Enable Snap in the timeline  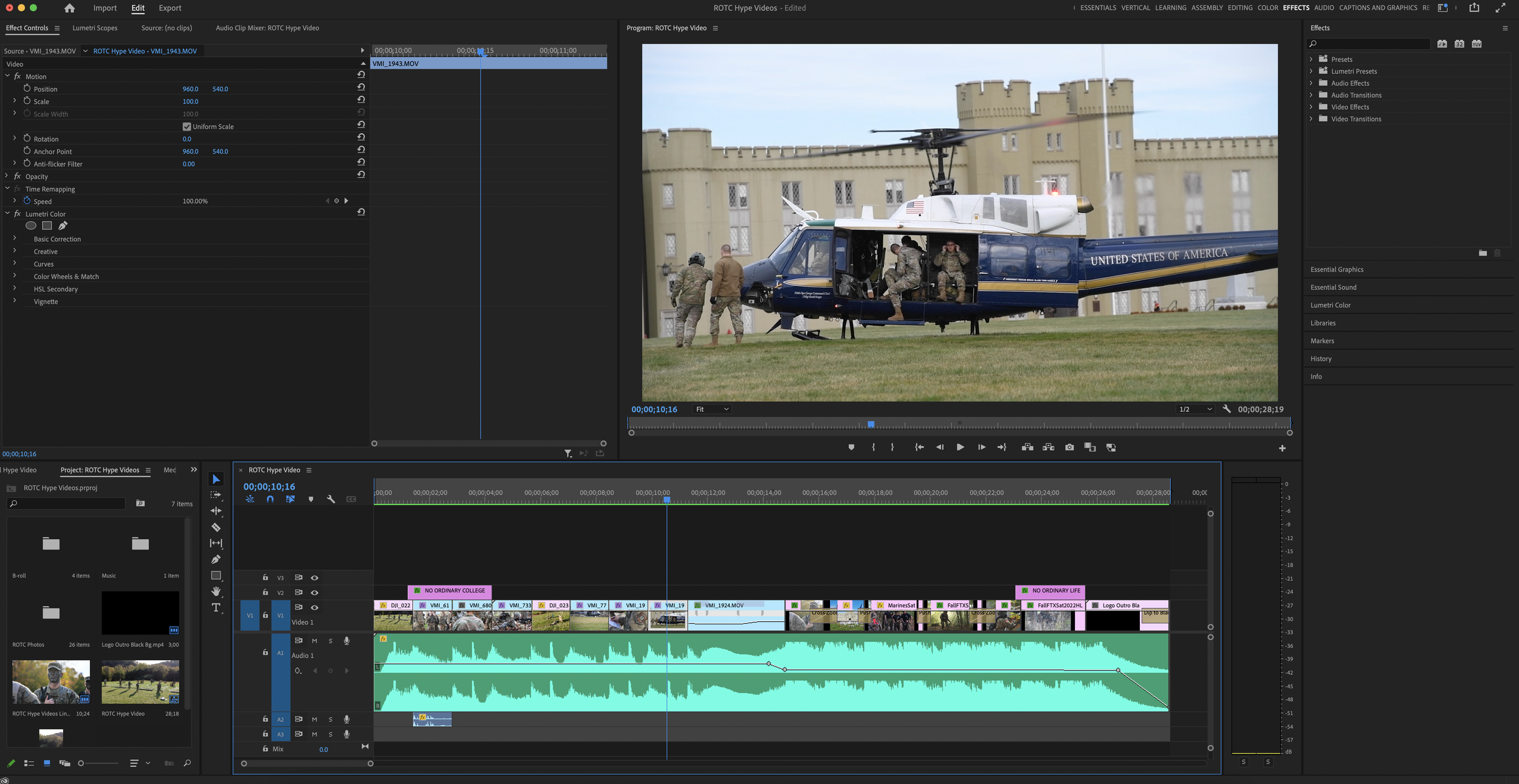(270, 499)
